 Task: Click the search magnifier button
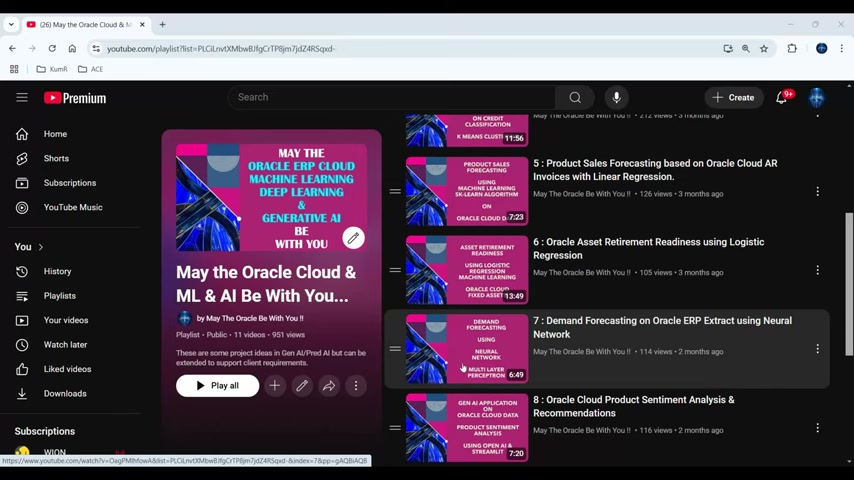click(575, 98)
